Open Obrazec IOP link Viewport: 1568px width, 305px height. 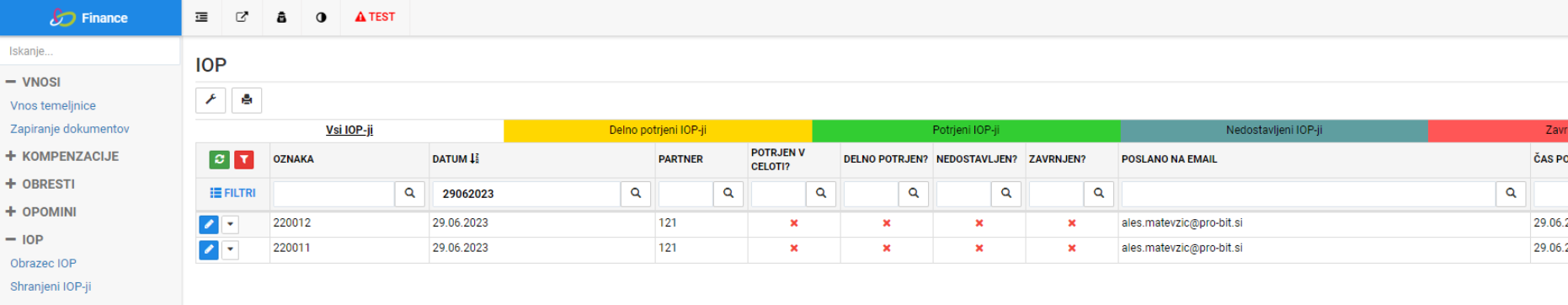(43, 263)
